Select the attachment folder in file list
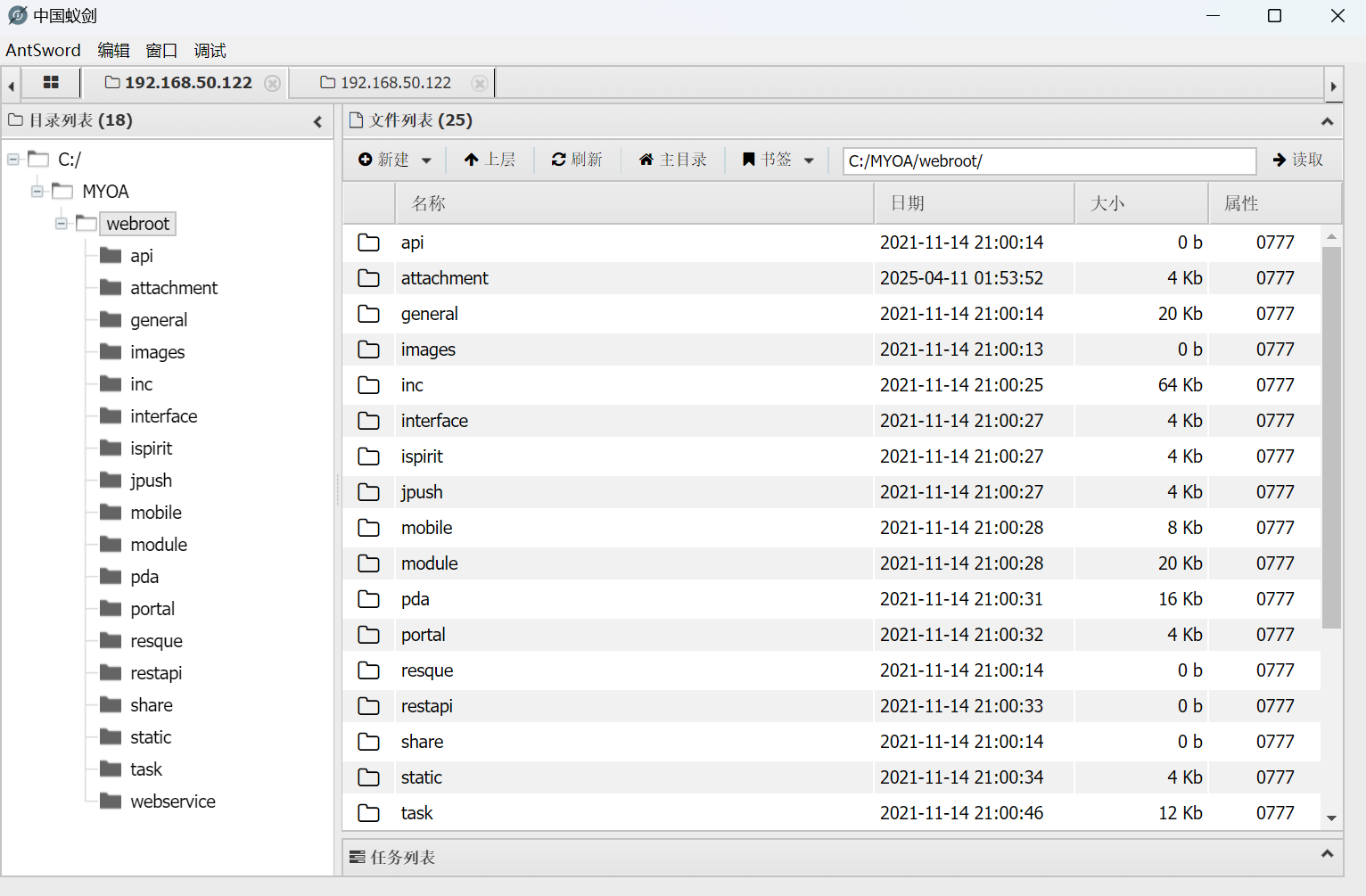The width and height of the screenshot is (1366, 896). tap(444, 278)
